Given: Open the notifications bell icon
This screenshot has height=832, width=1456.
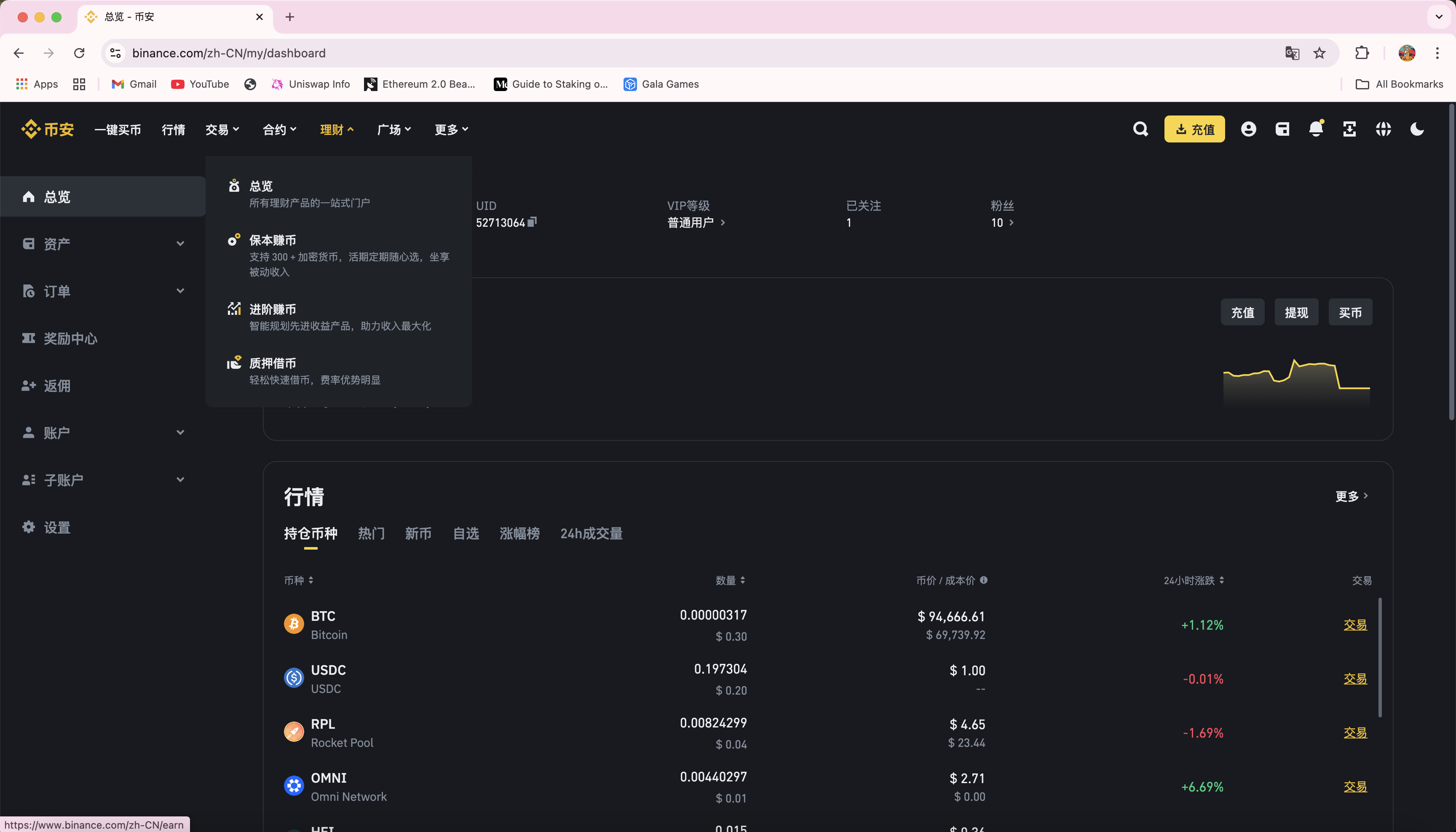Looking at the screenshot, I should point(1315,129).
